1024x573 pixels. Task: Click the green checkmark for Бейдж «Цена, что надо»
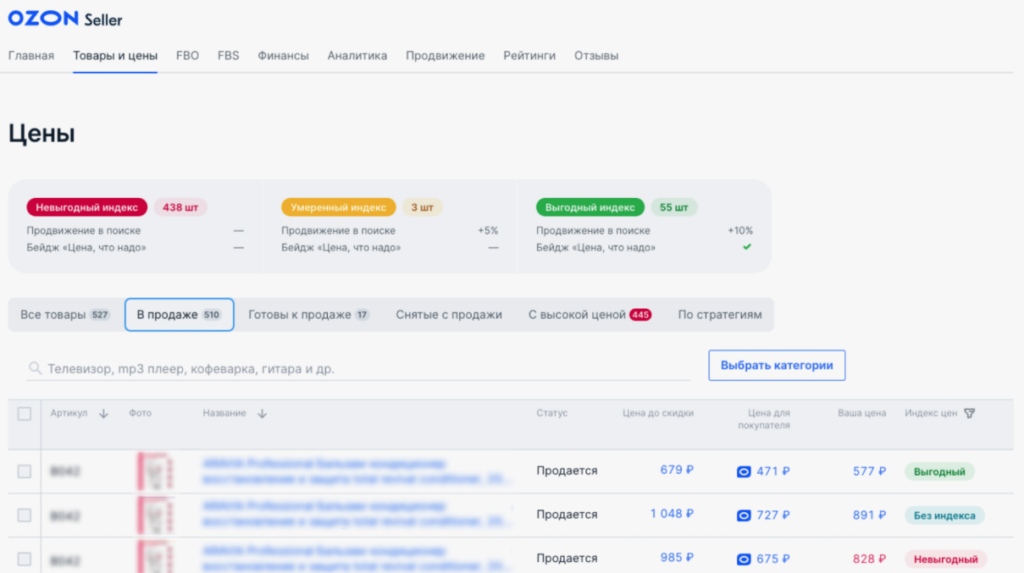(x=747, y=247)
